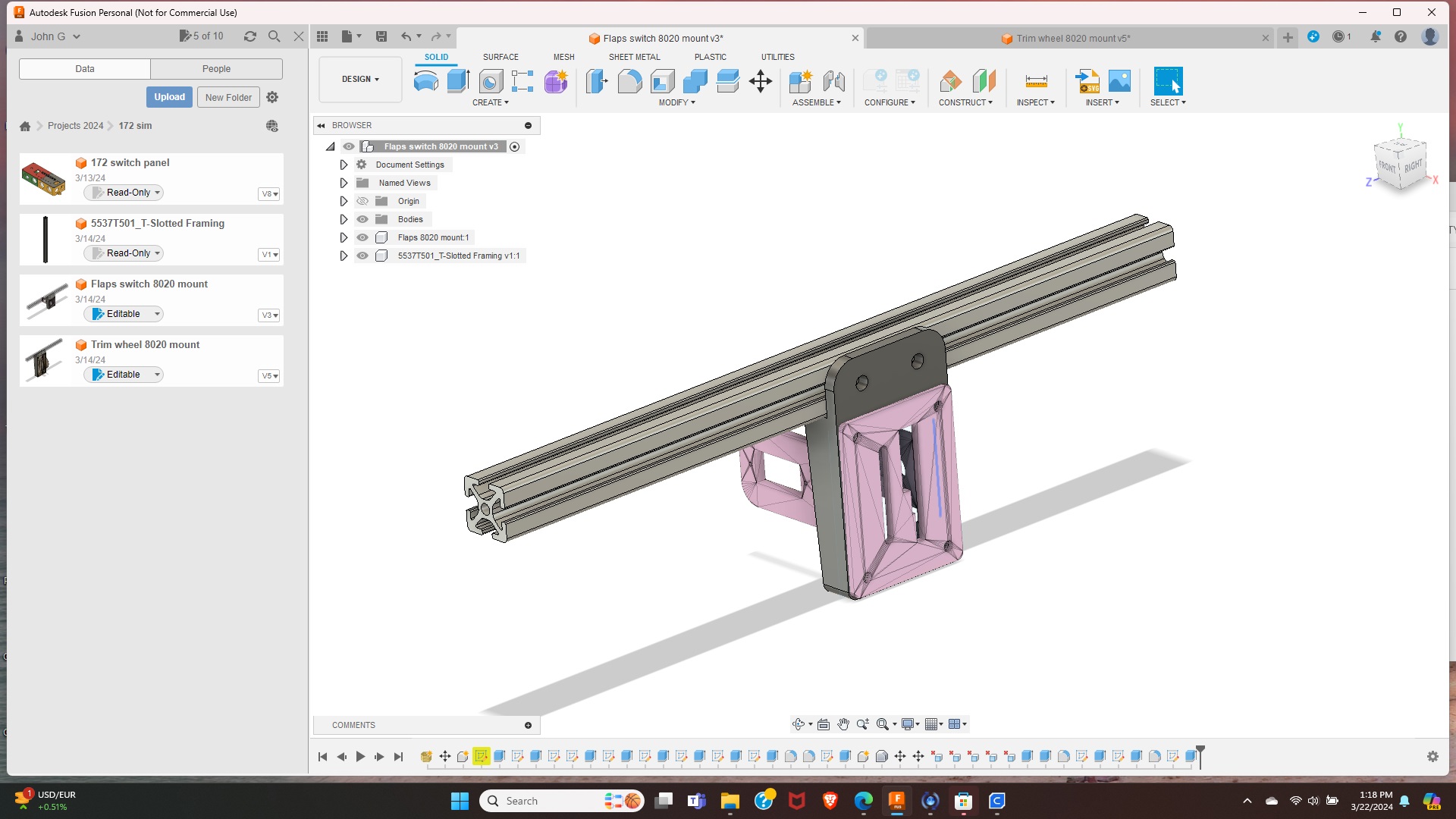Image resolution: width=1456 pixels, height=819 pixels.
Task: Click the New Folder button
Action: point(228,97)
